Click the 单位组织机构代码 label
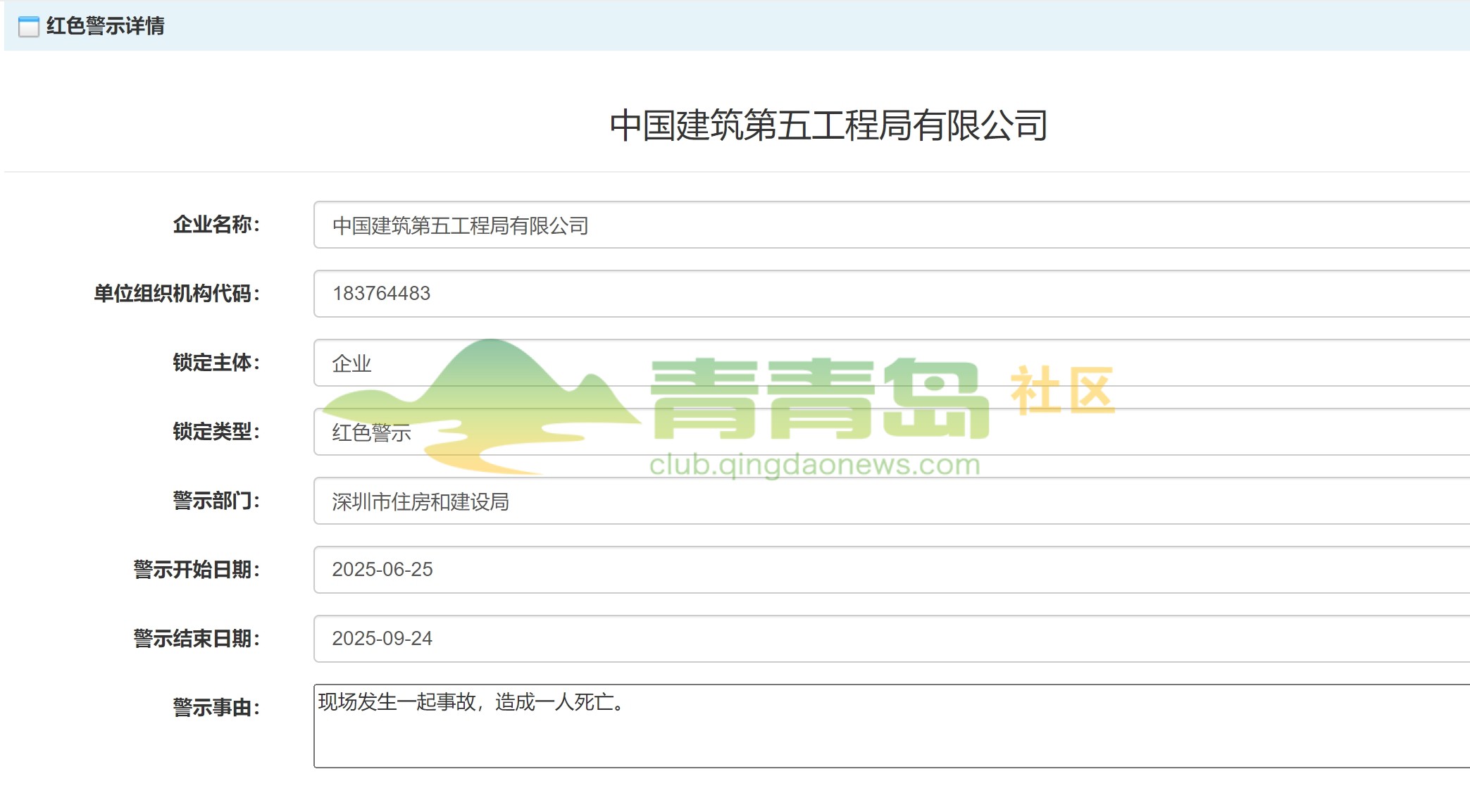The image size is (1470, 812). (x=177, y=294)
